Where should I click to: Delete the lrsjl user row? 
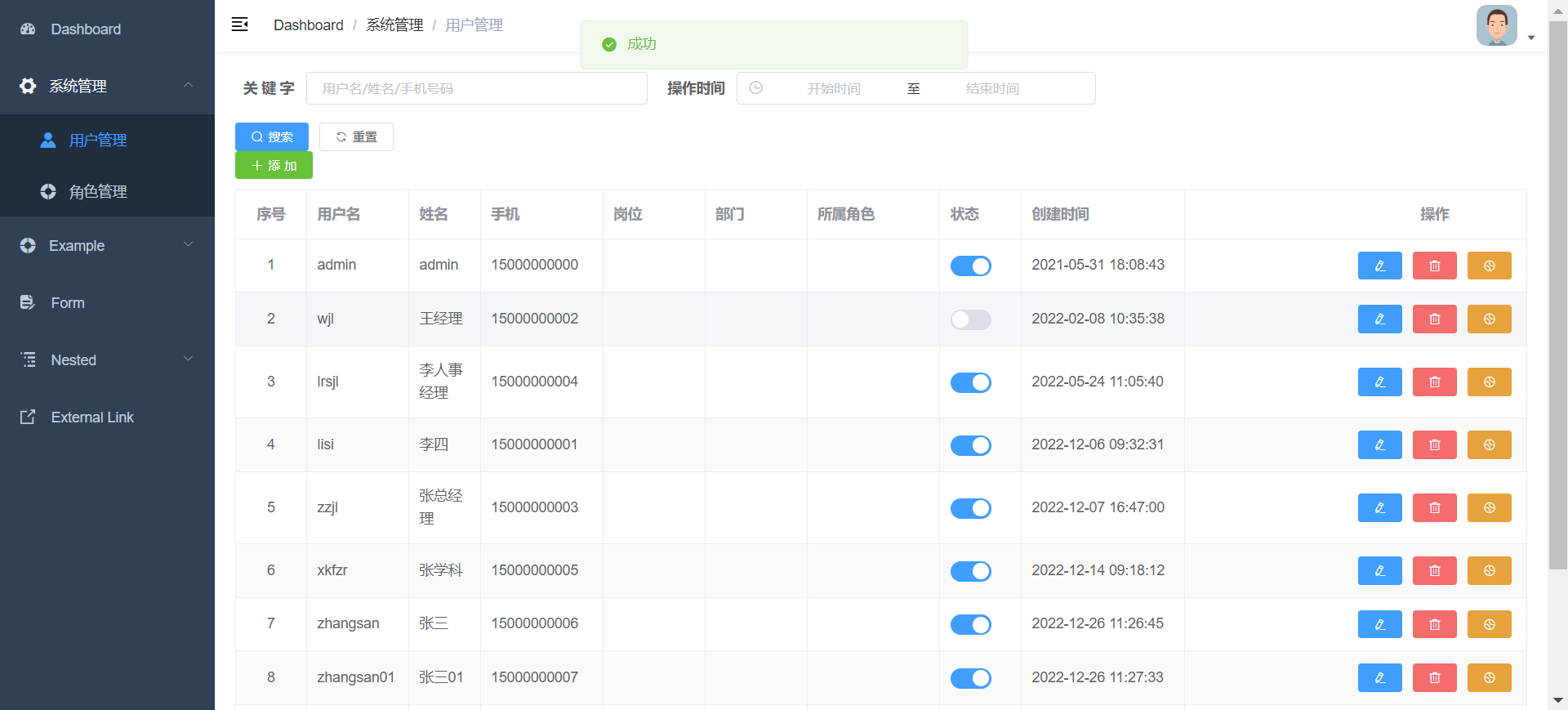pos(1434,382)
